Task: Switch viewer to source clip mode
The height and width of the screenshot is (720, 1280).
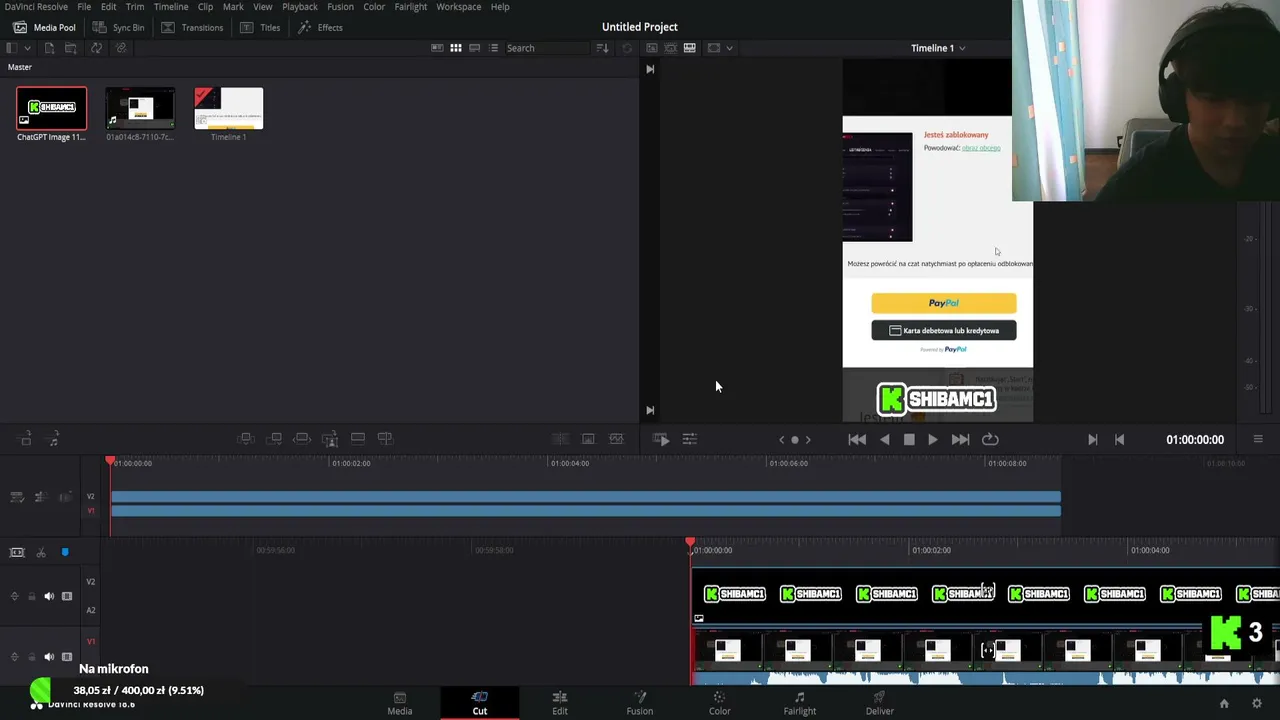Action: coord(652,48)
